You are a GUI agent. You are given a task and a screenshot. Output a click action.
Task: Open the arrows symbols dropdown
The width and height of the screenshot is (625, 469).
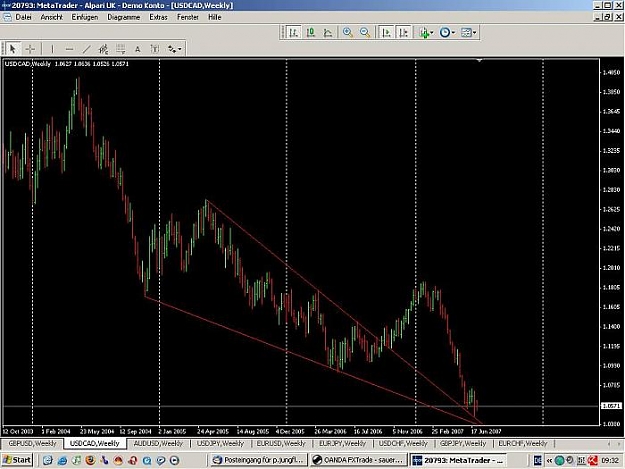175,49
